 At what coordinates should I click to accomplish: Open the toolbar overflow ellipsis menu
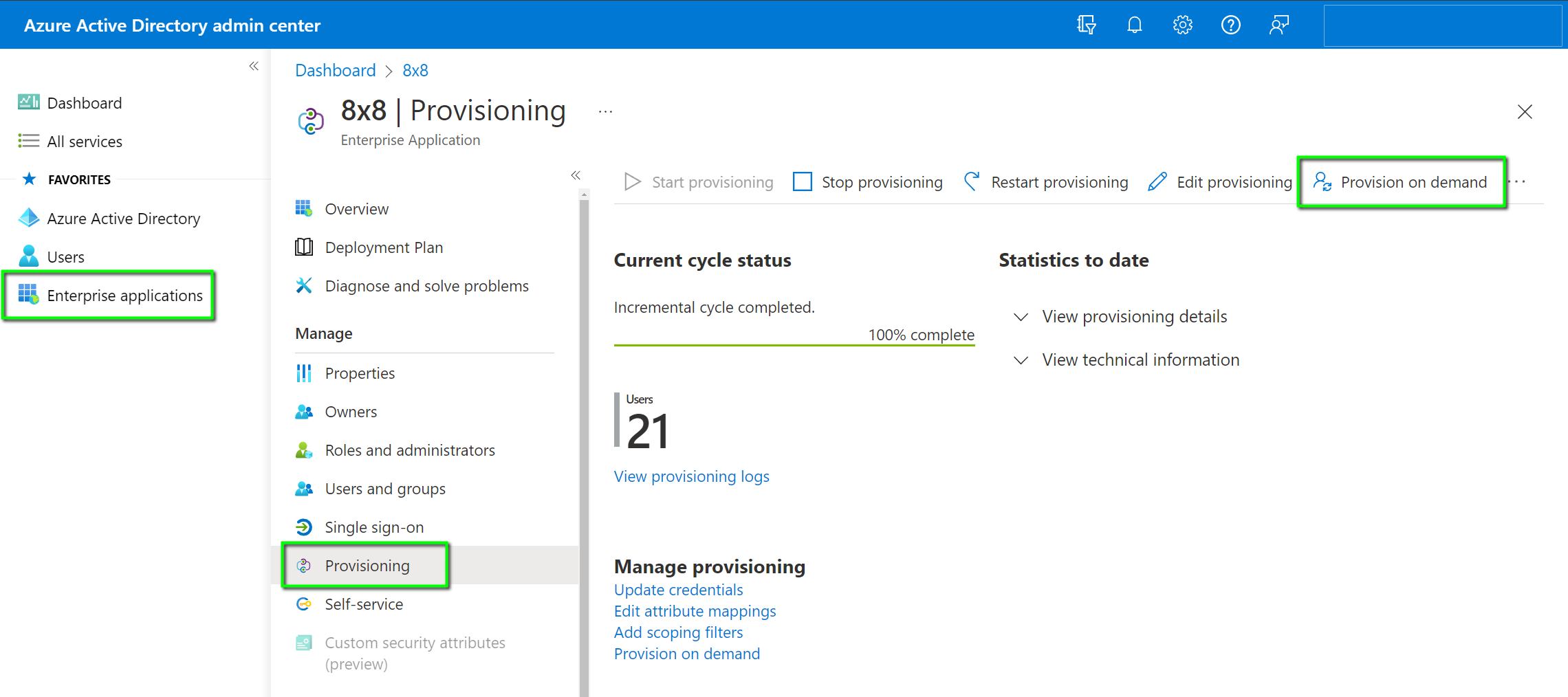[1518, 181]
